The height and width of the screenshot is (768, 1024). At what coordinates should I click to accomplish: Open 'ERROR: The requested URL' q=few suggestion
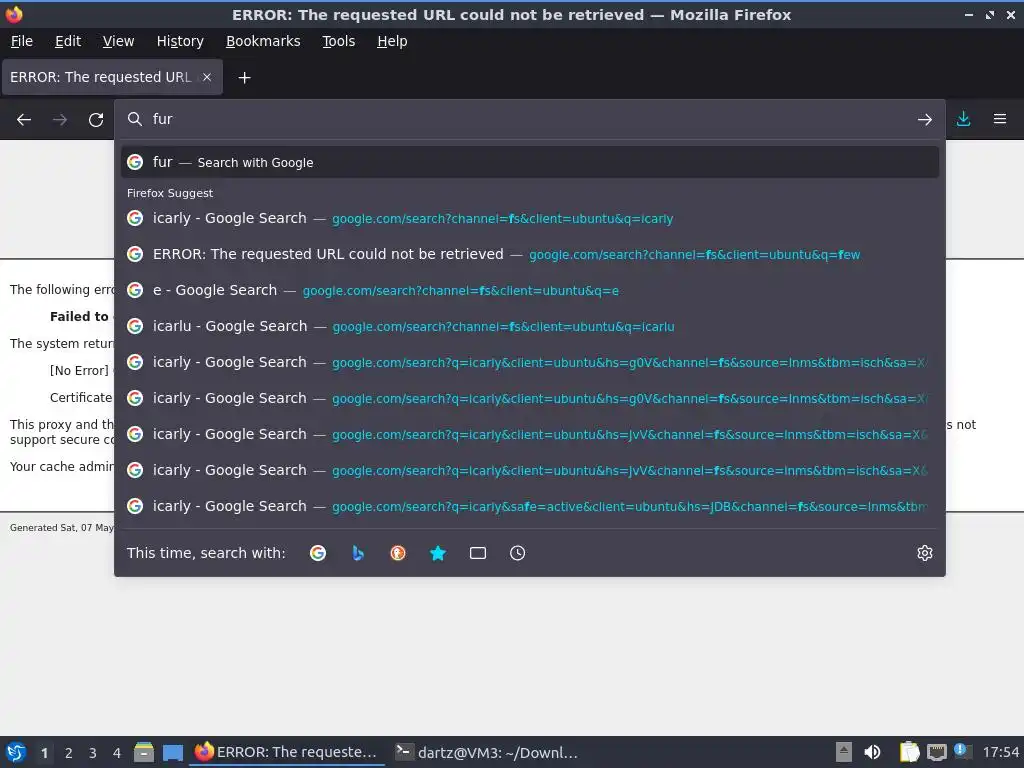click(530, 254)
